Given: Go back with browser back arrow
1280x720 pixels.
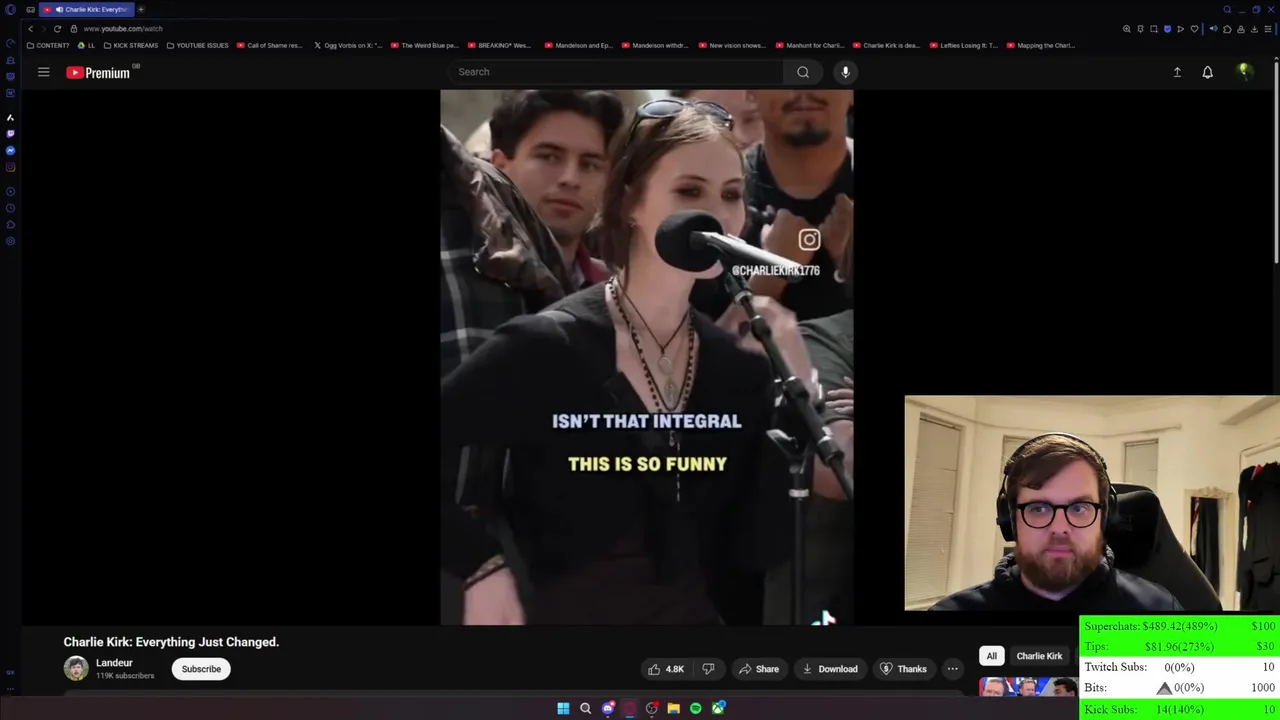Looking at the screenshot, I should tap(30, 29).
